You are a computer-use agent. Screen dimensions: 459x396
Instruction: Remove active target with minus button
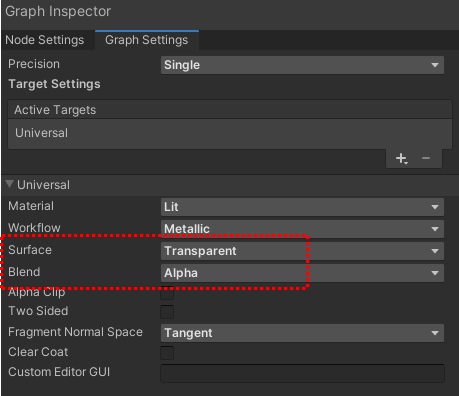pos(426,158)
